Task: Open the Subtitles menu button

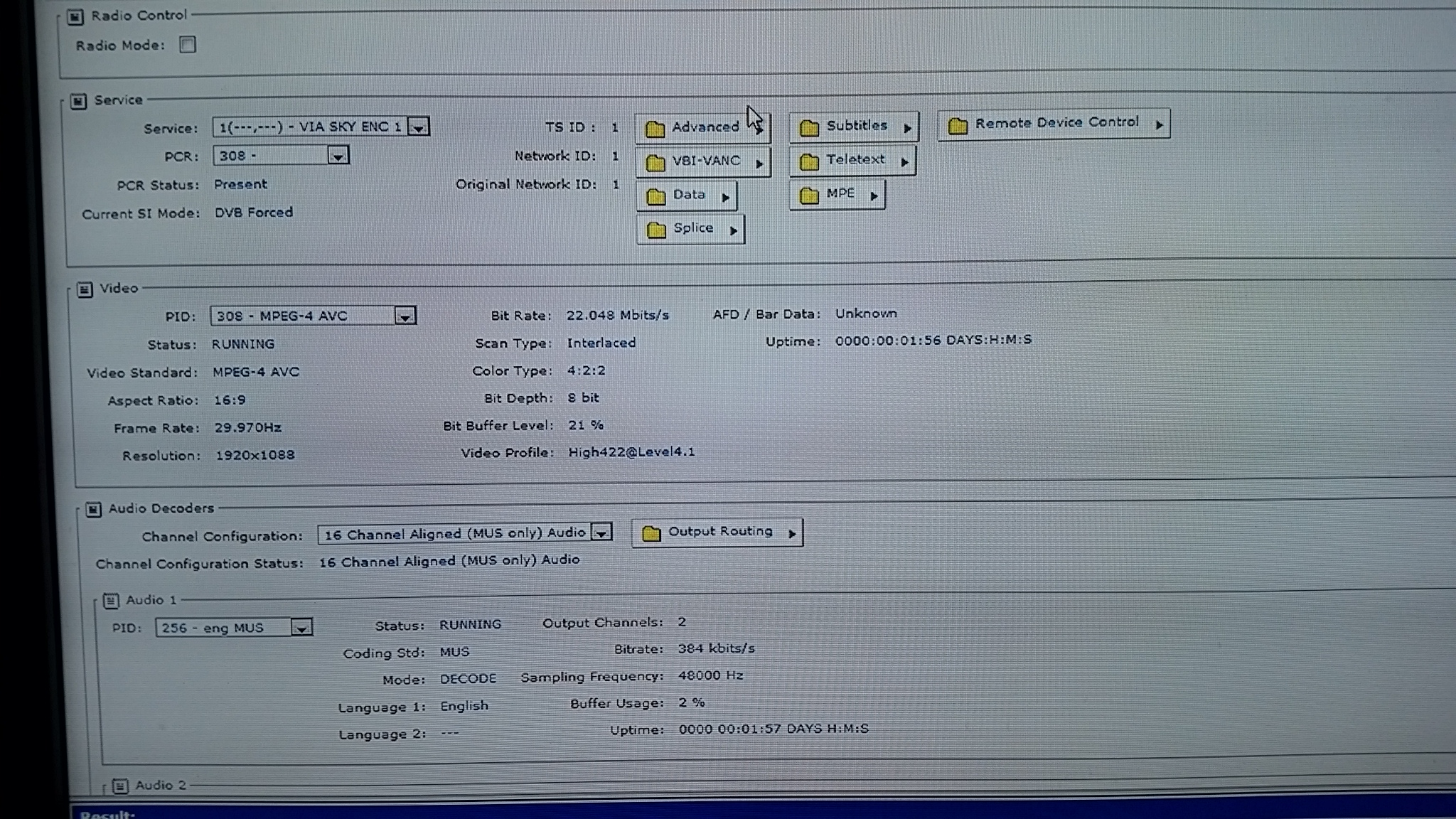Action: (x=855, y=127)
